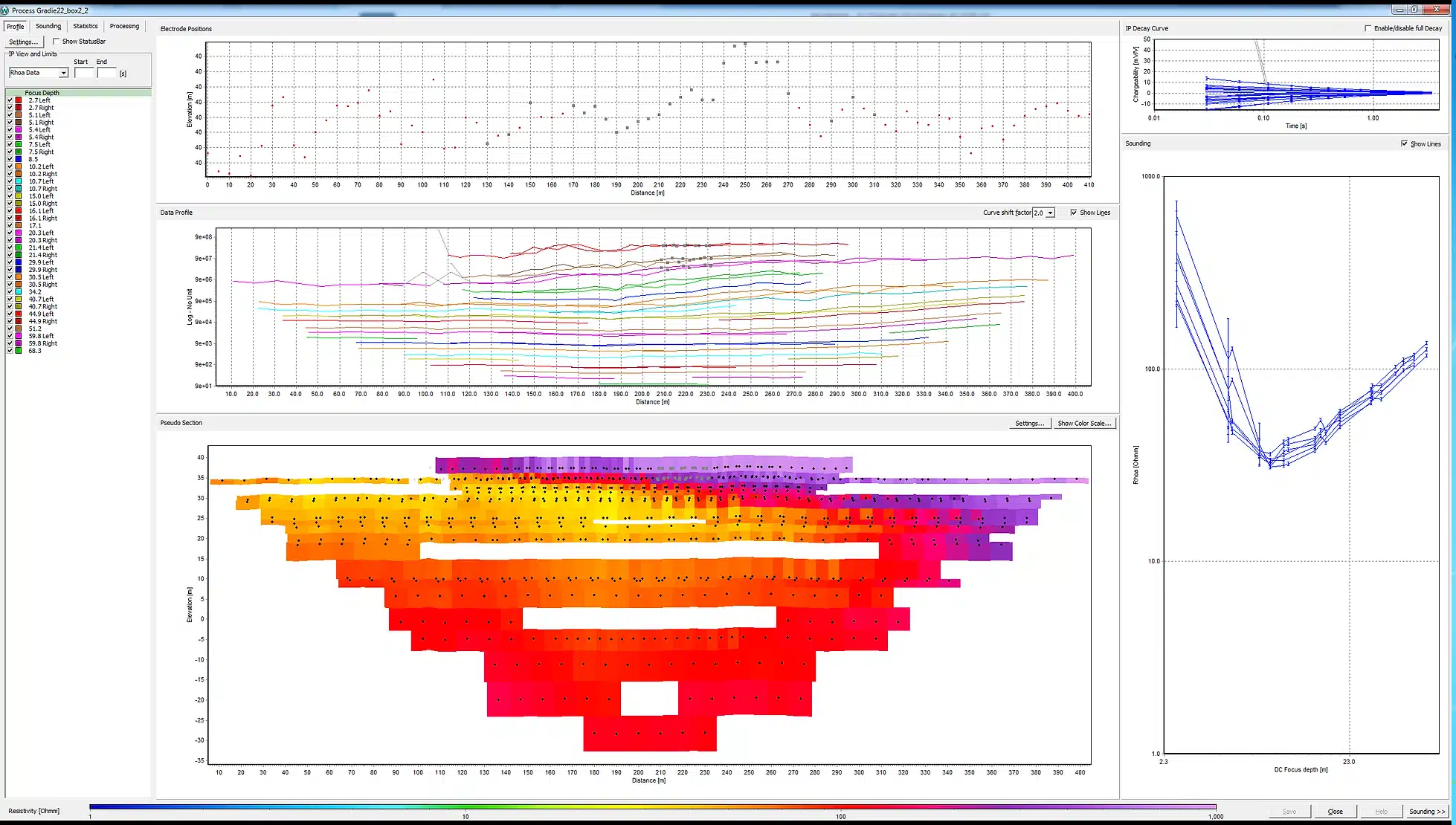
Task: Uncheck the 51.2 focus depth
Action: pos(10,329)
